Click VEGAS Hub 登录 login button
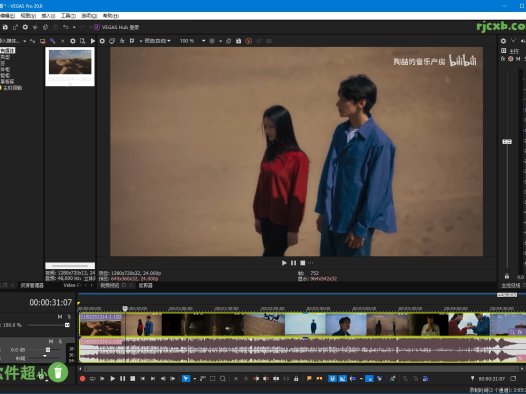 117,27
